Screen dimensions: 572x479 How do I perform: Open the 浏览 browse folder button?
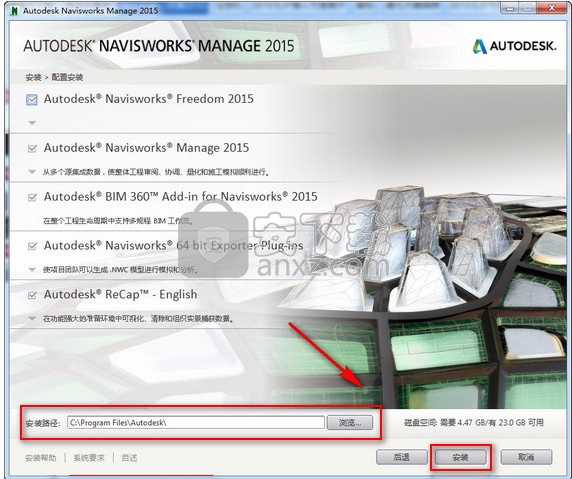tap(350, 422)
